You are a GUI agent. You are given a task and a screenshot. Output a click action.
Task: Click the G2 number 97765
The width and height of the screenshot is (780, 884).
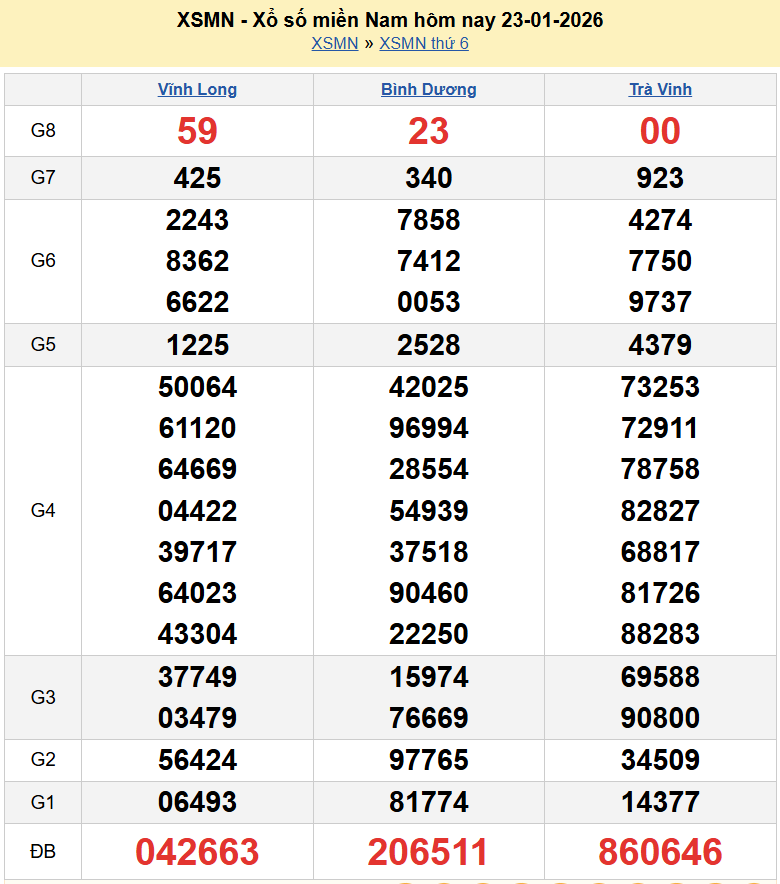pos(428,760)
